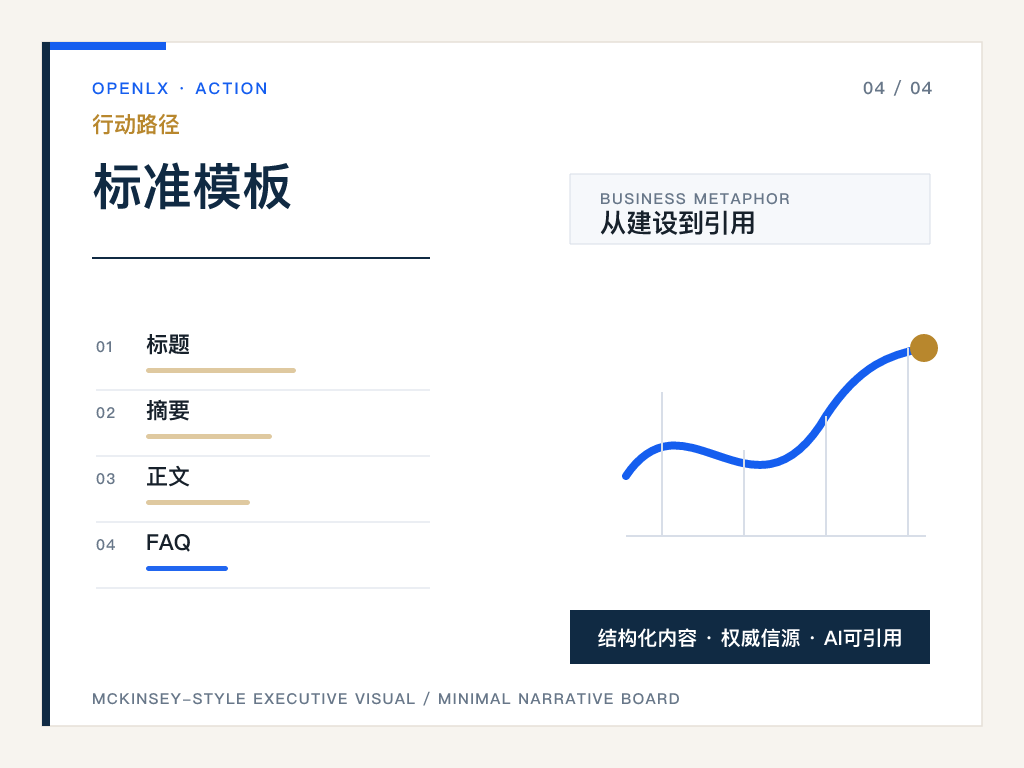The height and width of the screenshot is (768, 1024).
Task: Click the number '03' beside 正文
Action: [105, 479]
